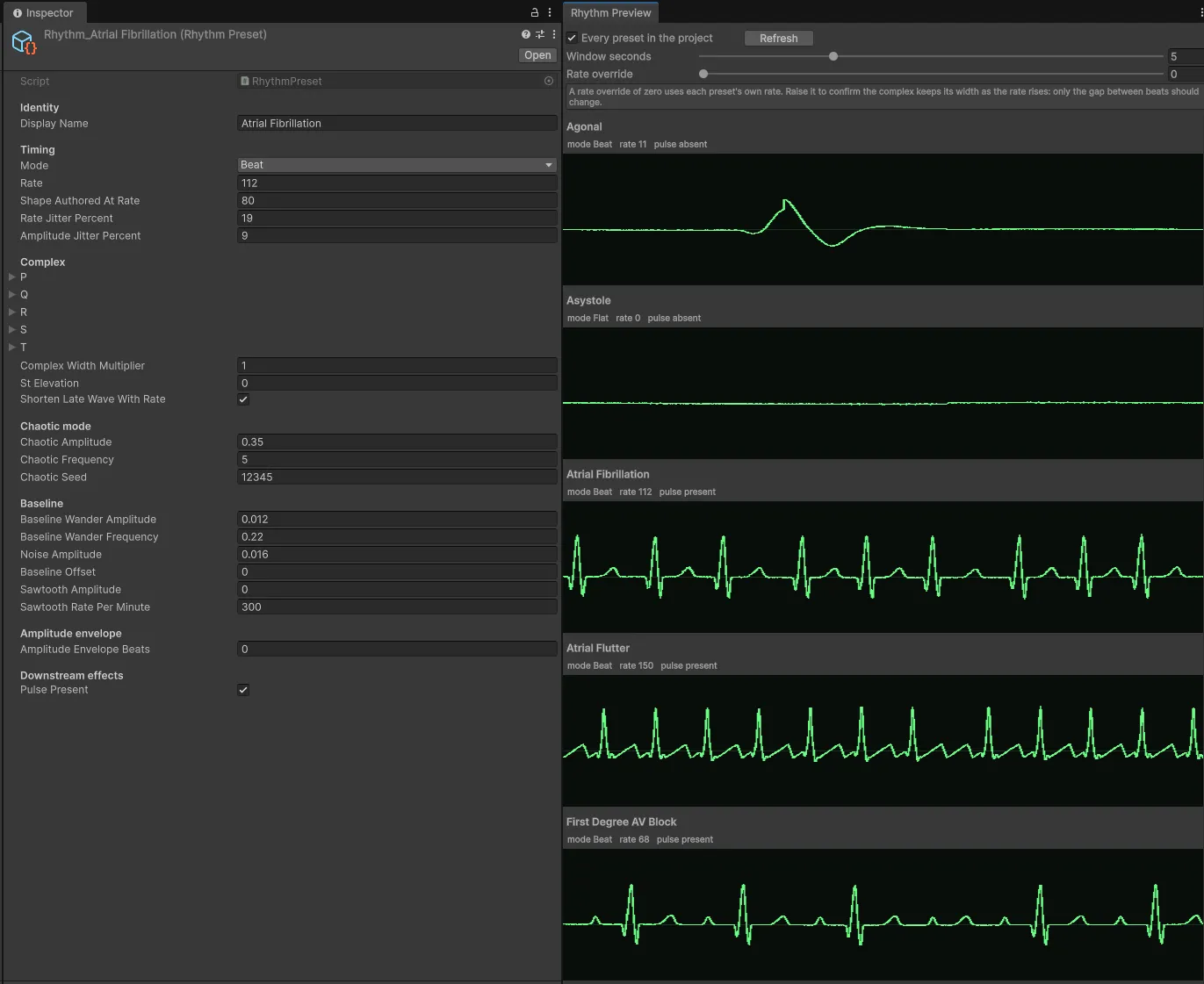Expand the Q wave foldout
The width and height of the screenshot is (1204, 984).
pyautogui.click(x=12, y=295)
